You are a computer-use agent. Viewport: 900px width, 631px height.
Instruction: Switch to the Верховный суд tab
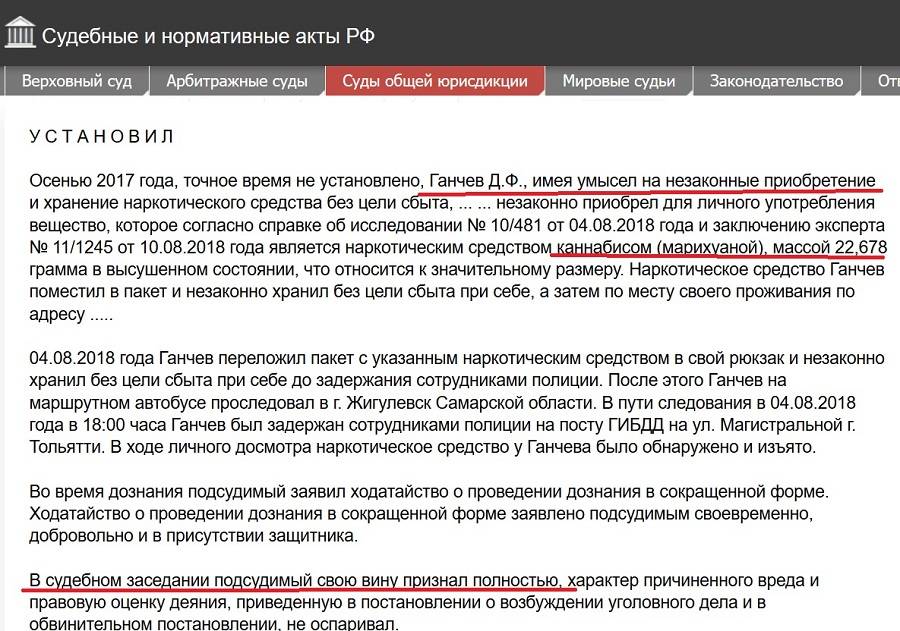tap(77, 81)
